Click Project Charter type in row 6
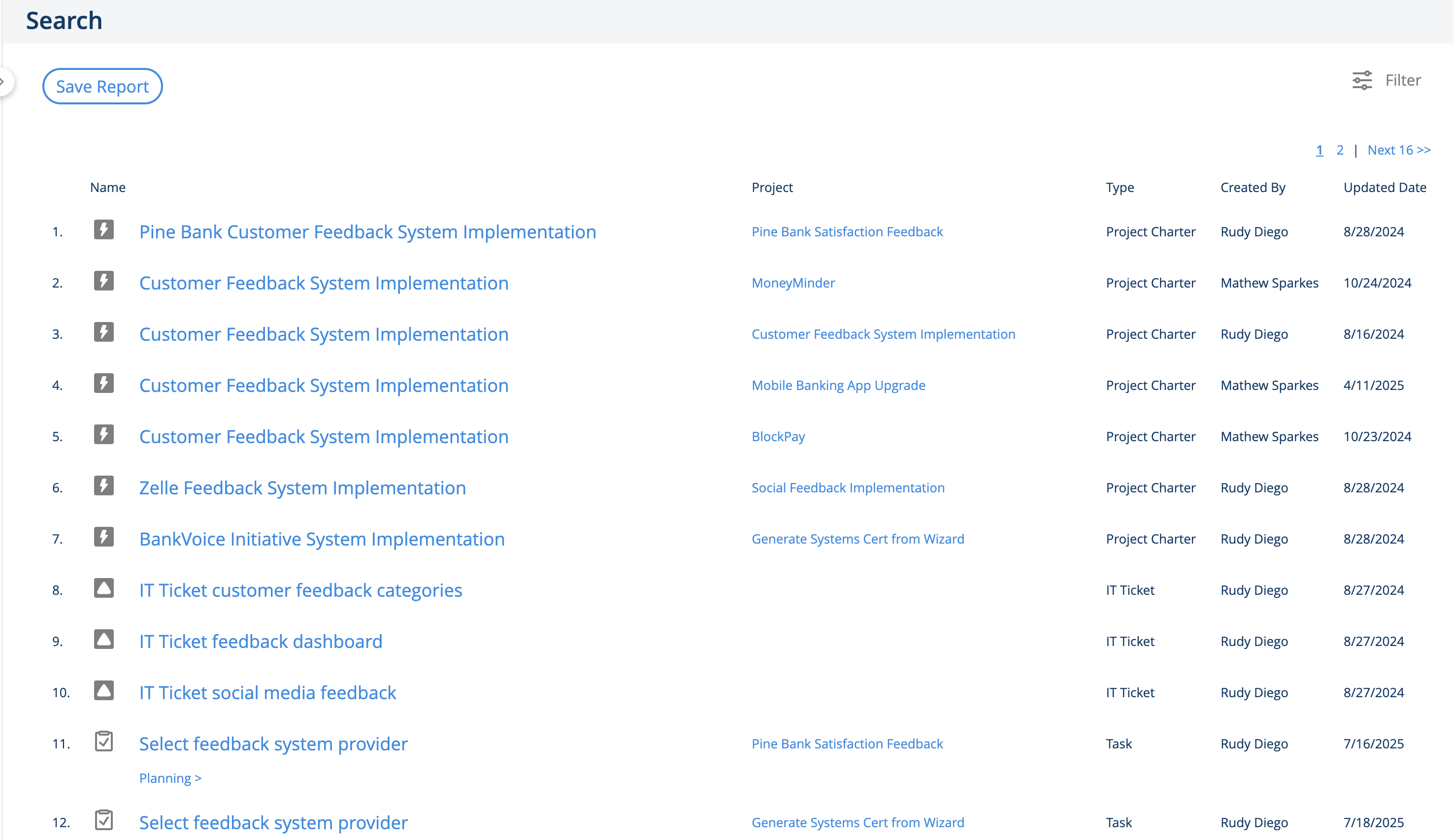The height and width of the screenshot is (840, 1453). 1151,488
